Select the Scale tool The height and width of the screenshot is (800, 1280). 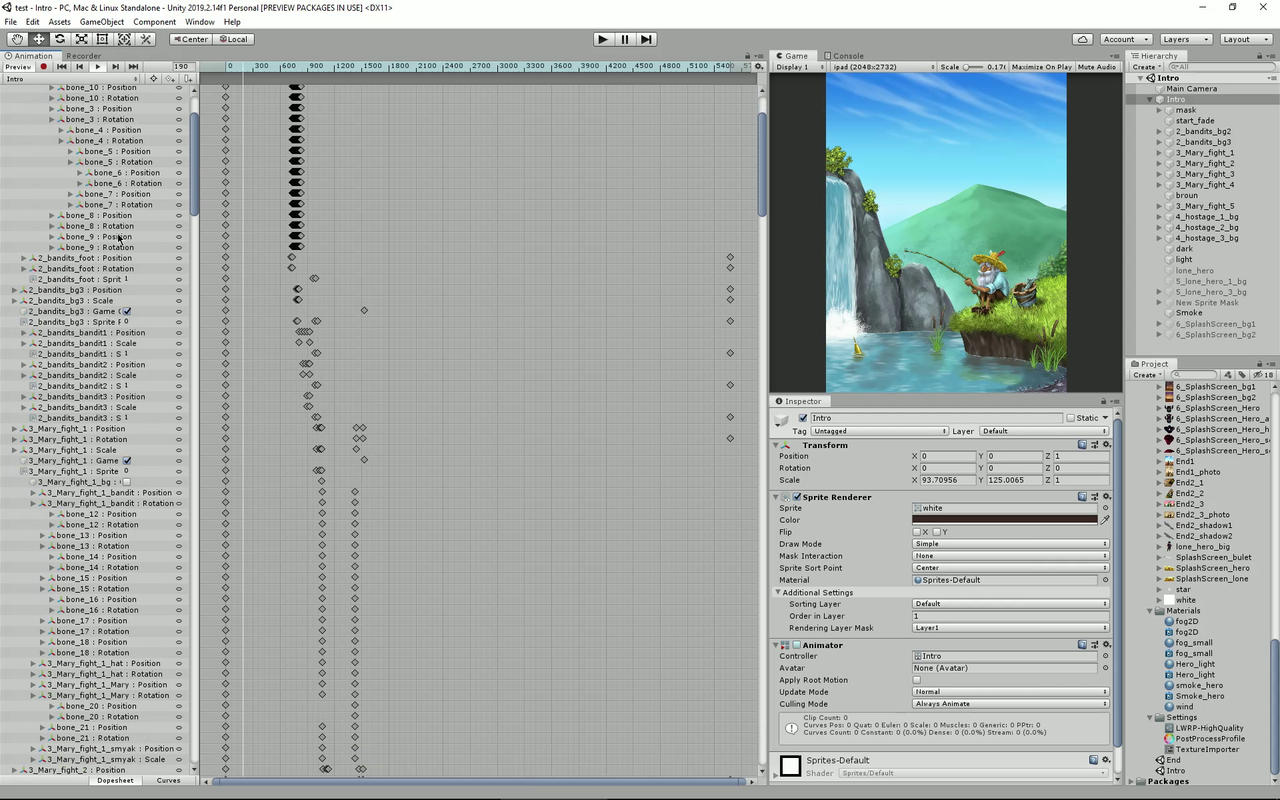tap(81, 38)
